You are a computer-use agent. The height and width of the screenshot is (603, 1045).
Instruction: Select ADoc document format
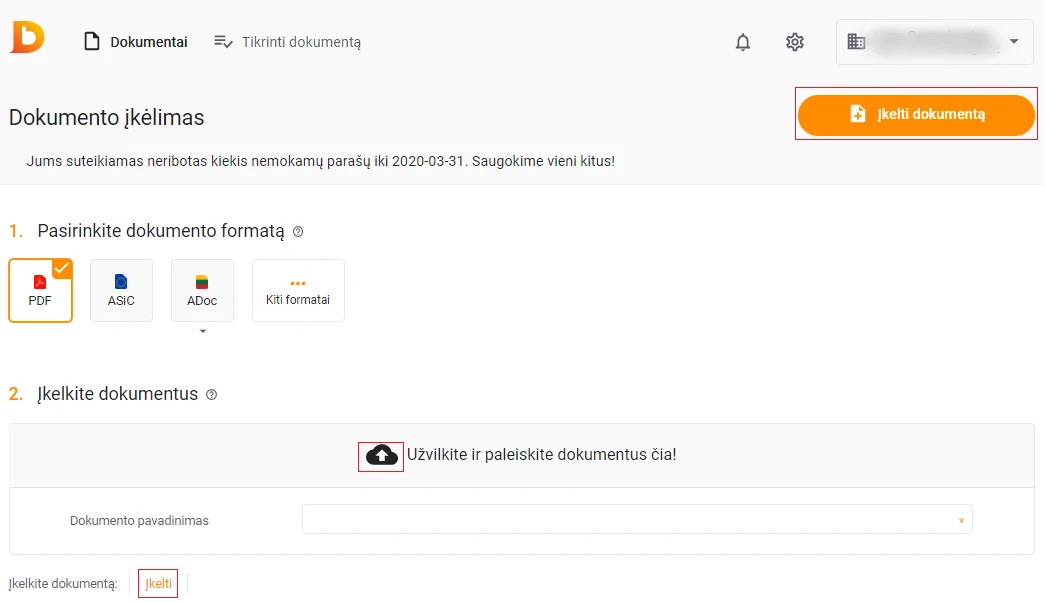coord(202,291)
